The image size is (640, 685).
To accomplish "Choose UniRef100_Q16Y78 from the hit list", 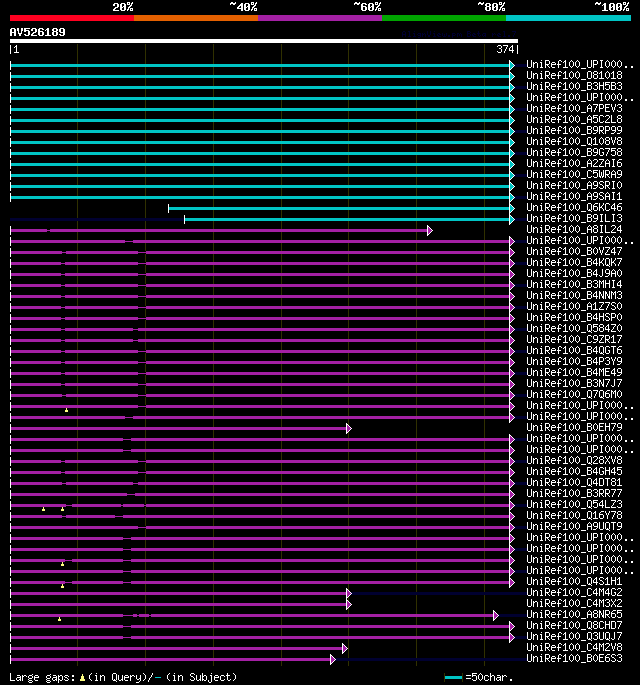I will point(574,515).
